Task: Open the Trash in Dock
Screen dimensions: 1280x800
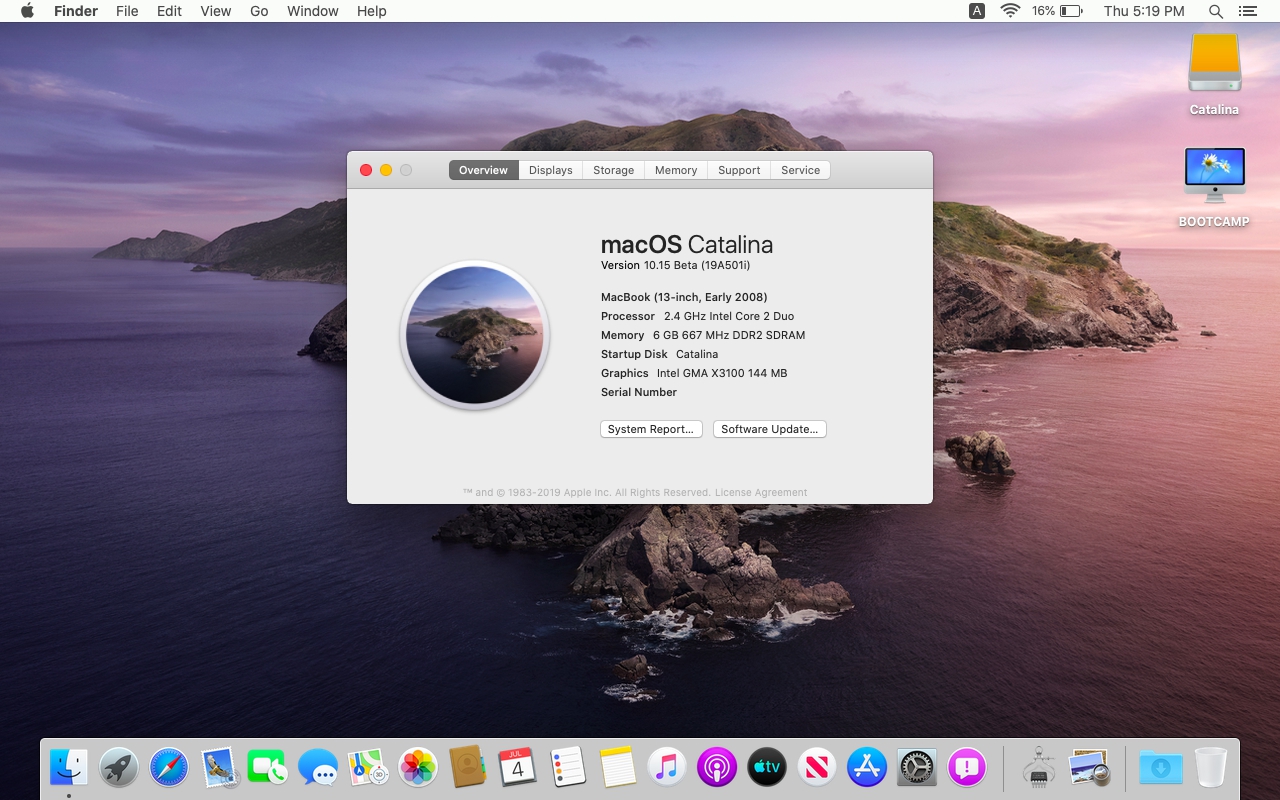Action: pos(1210,767)
